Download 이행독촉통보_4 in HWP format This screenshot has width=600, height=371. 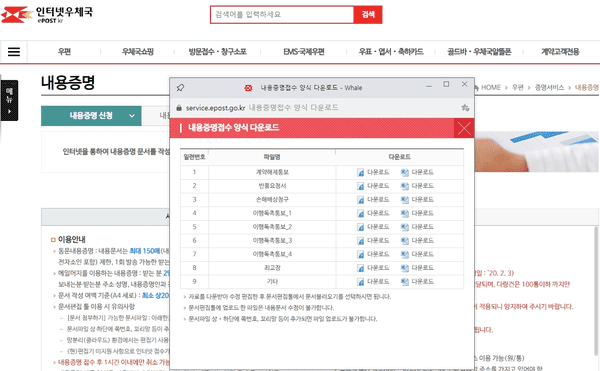(360, 254)
